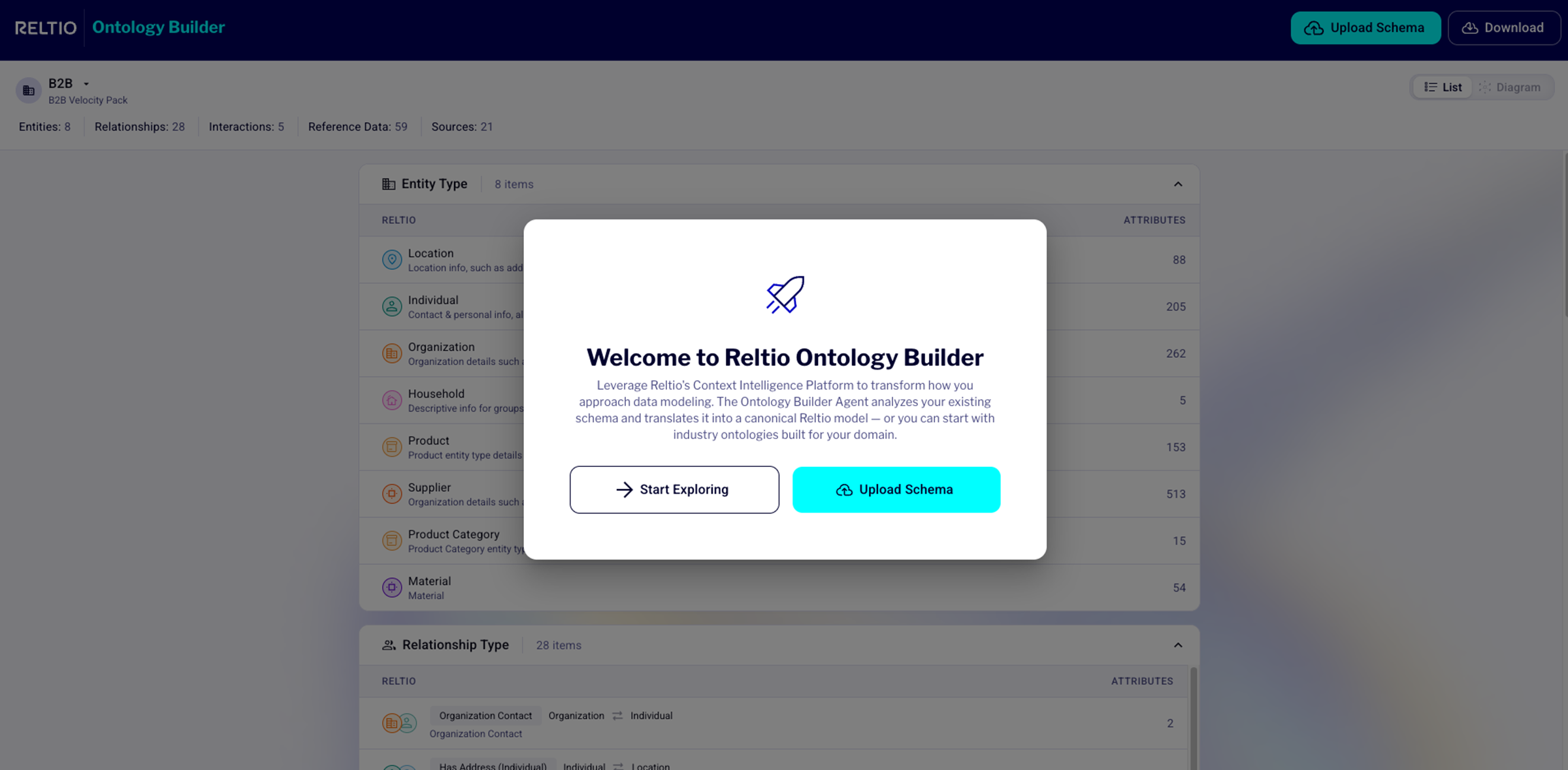Screen dimensions: 1568x770
Task: Click the Ontology Builder title
Action: tap(158, 27)
